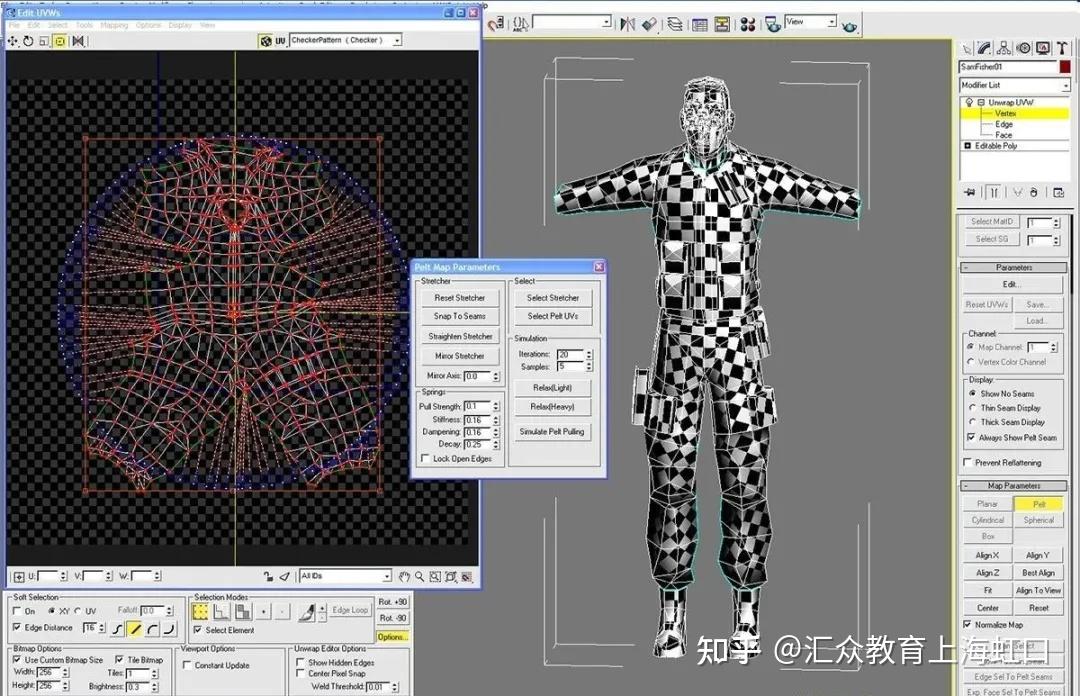
Task: Click the Mirror icon on the Edit UVWs toolbar
Action: pyautogui.click(x=78, y=41)
